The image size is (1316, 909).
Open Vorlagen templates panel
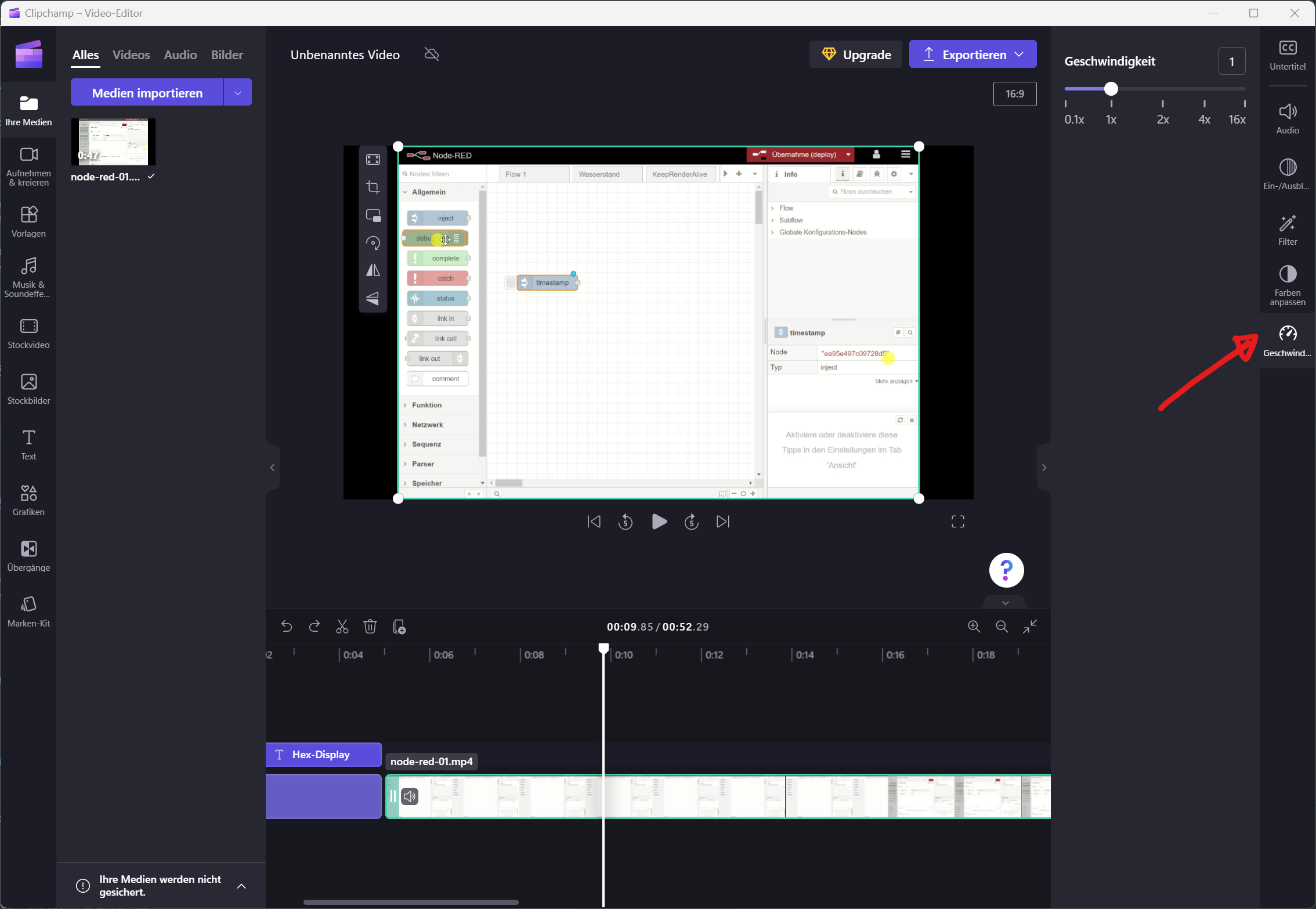(28, 222)
